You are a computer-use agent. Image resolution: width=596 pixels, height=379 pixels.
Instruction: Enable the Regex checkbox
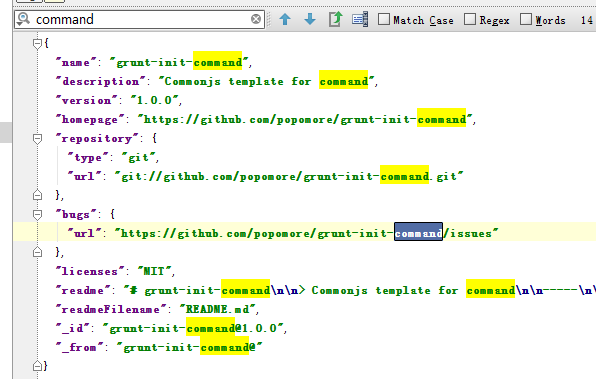click(470, 19)
